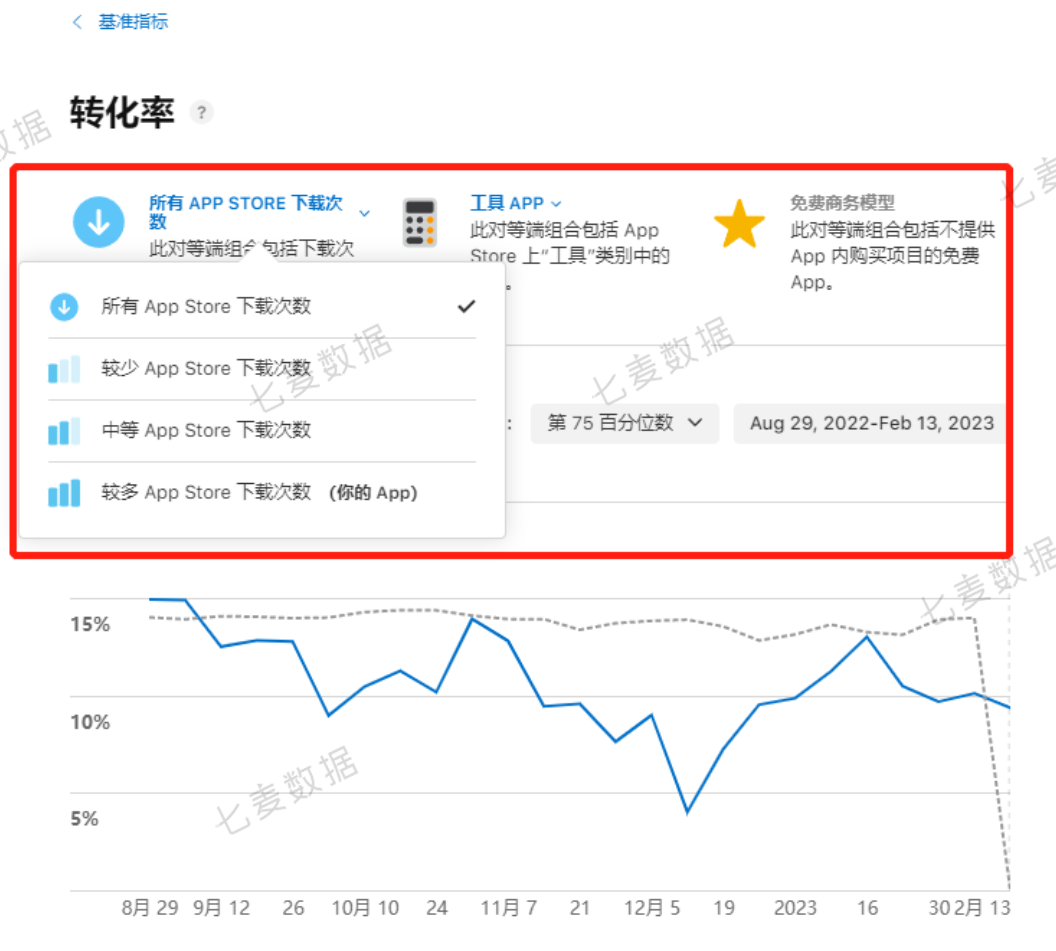
Task: Click the 15% axis label
Action: click(x=90, y=624)
